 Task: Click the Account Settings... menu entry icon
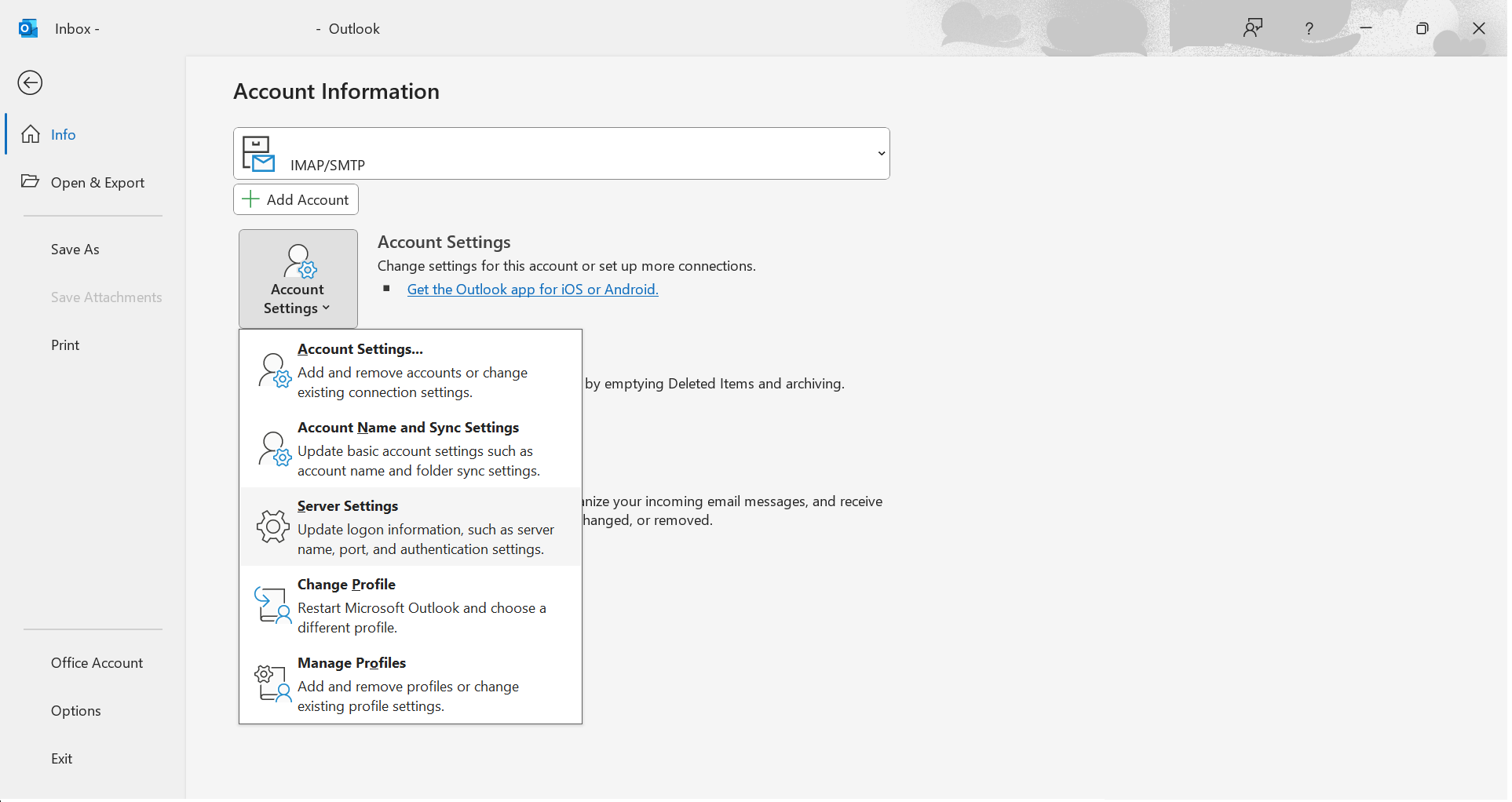pos(274,370)
